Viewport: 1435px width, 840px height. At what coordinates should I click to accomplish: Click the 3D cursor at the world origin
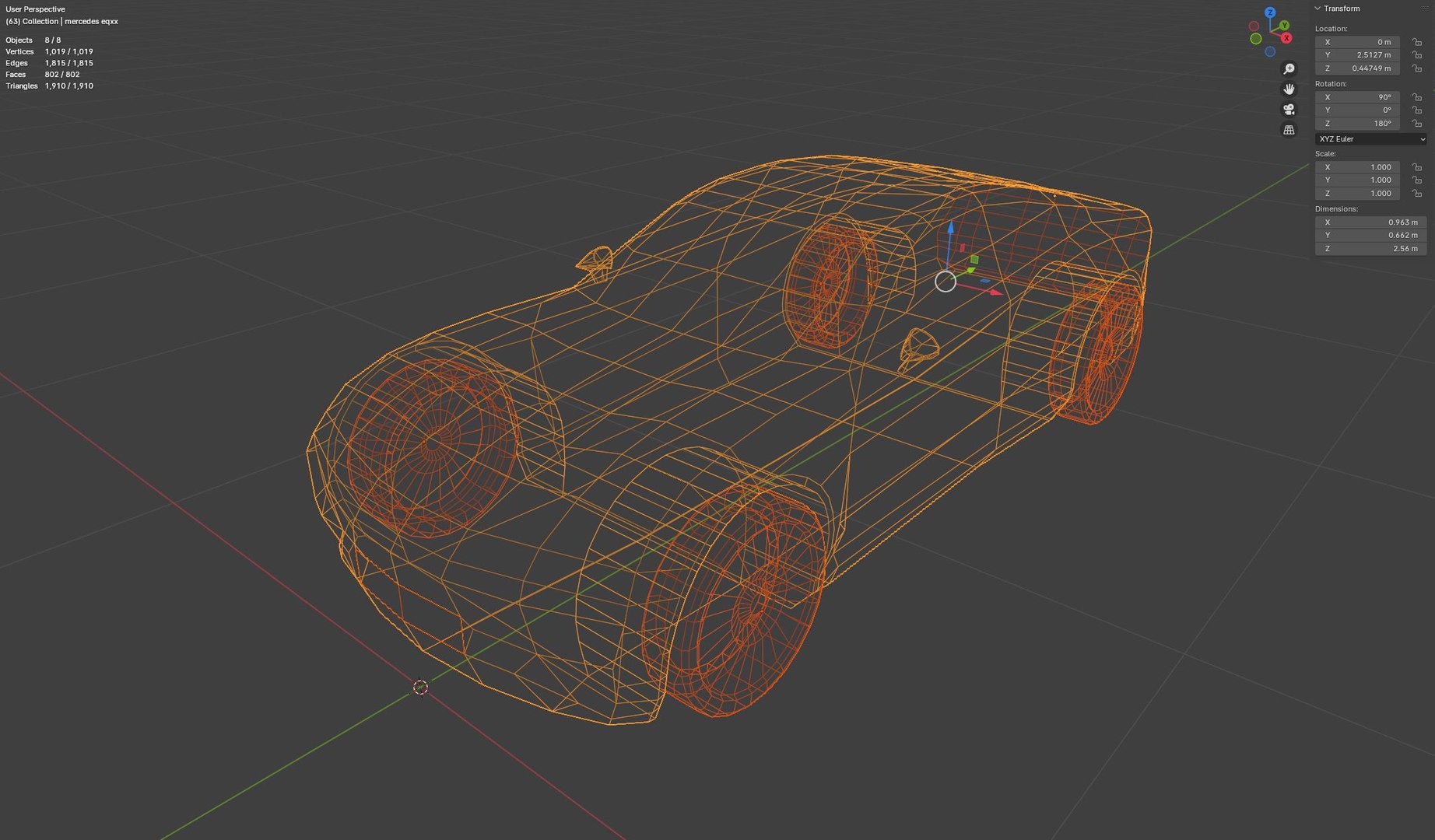(420, 688)
